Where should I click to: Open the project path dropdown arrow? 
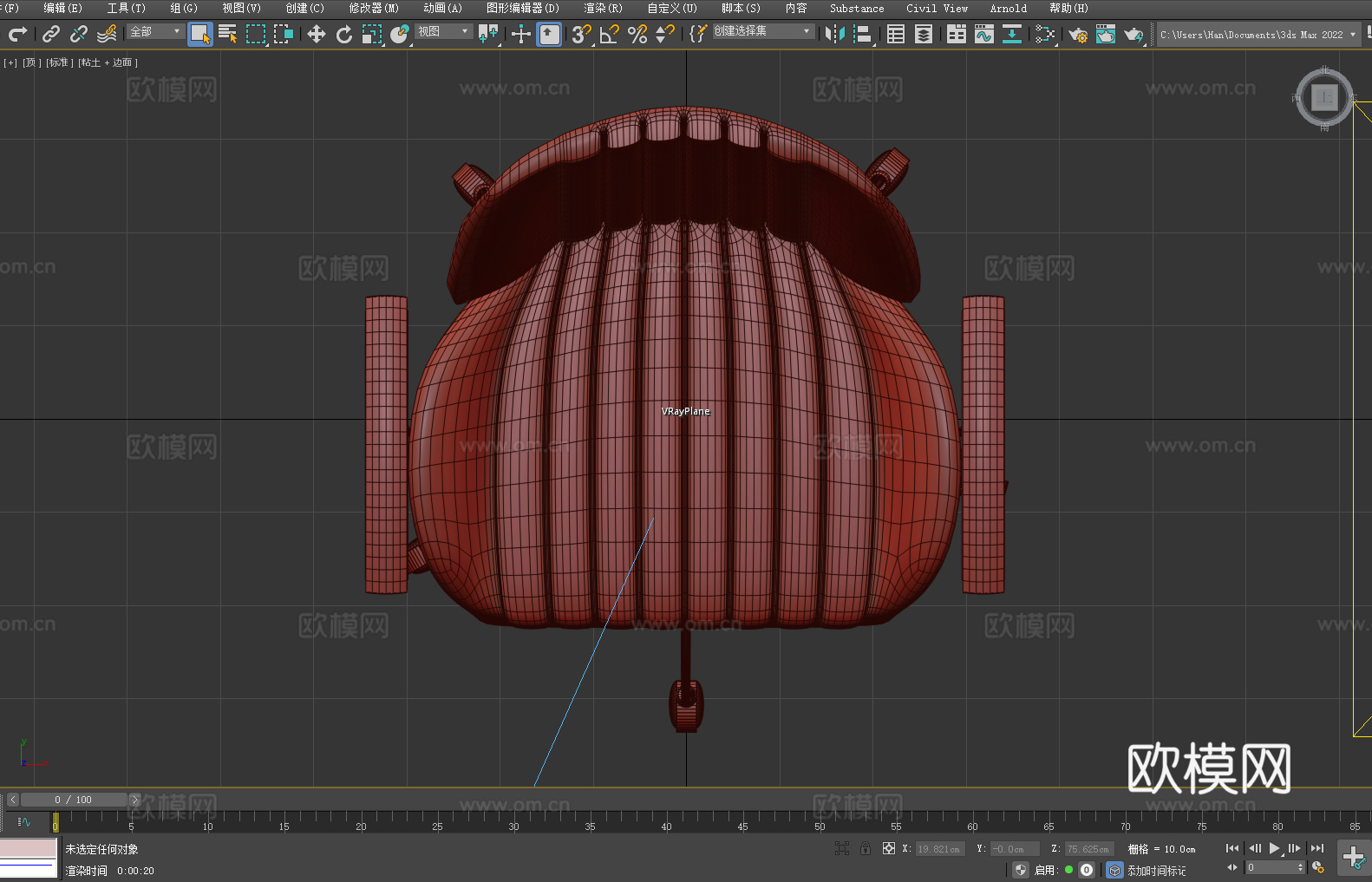click(1352, 35)
